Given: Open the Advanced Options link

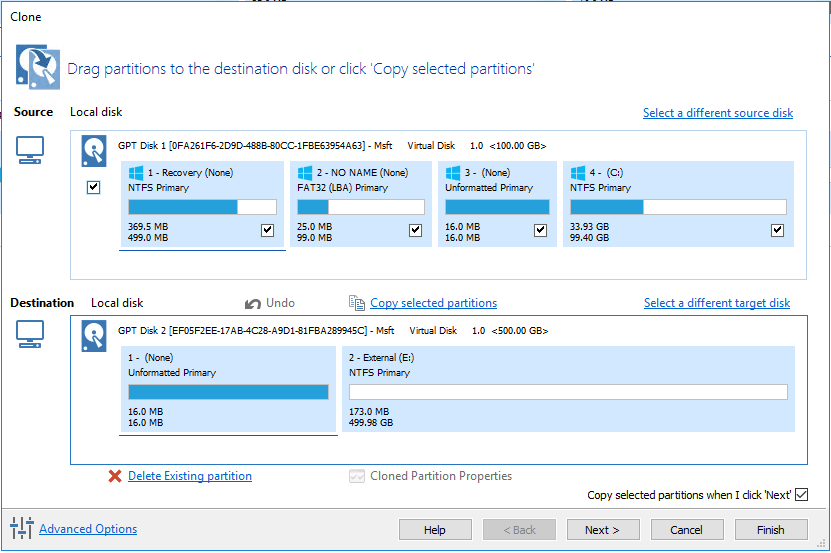Looking at the screenshot, I should click(88, 529).
